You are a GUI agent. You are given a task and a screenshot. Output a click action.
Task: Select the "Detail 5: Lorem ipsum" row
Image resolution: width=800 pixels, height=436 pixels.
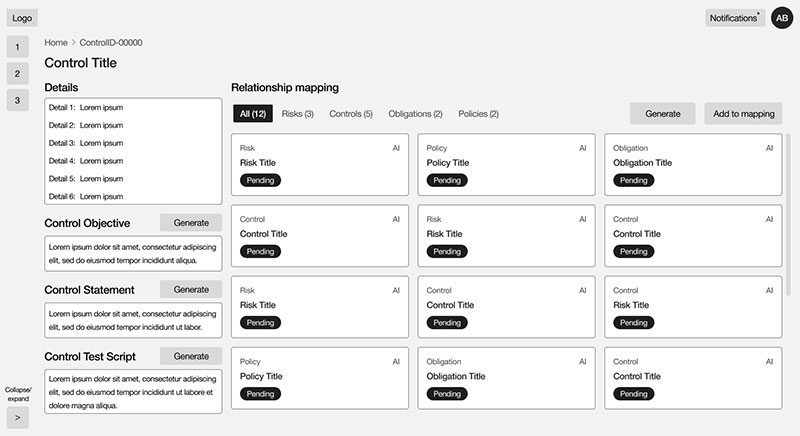(x=86, y=179)
